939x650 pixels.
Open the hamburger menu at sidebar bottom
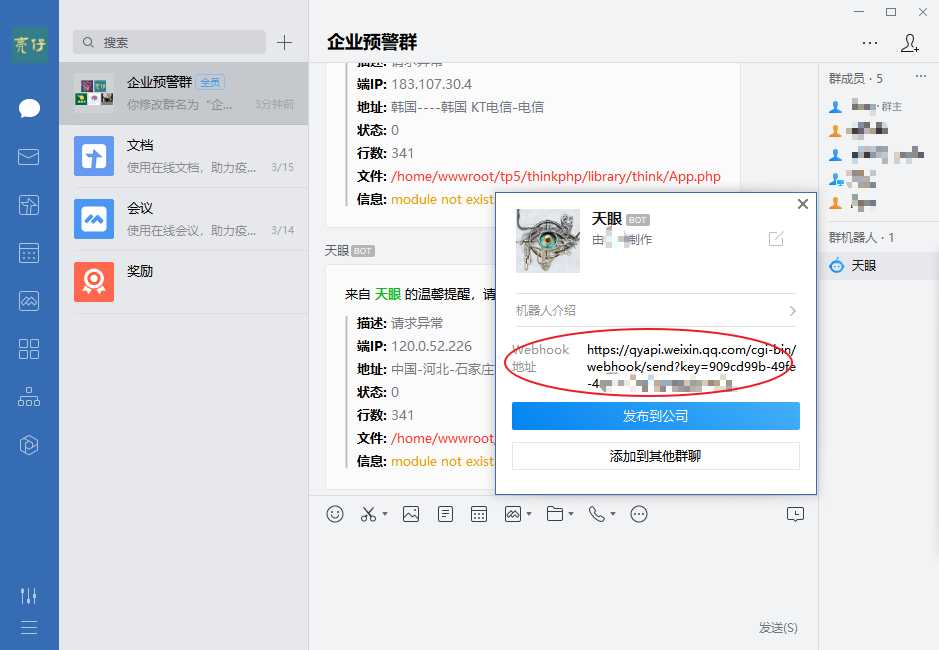pos(29,628)
